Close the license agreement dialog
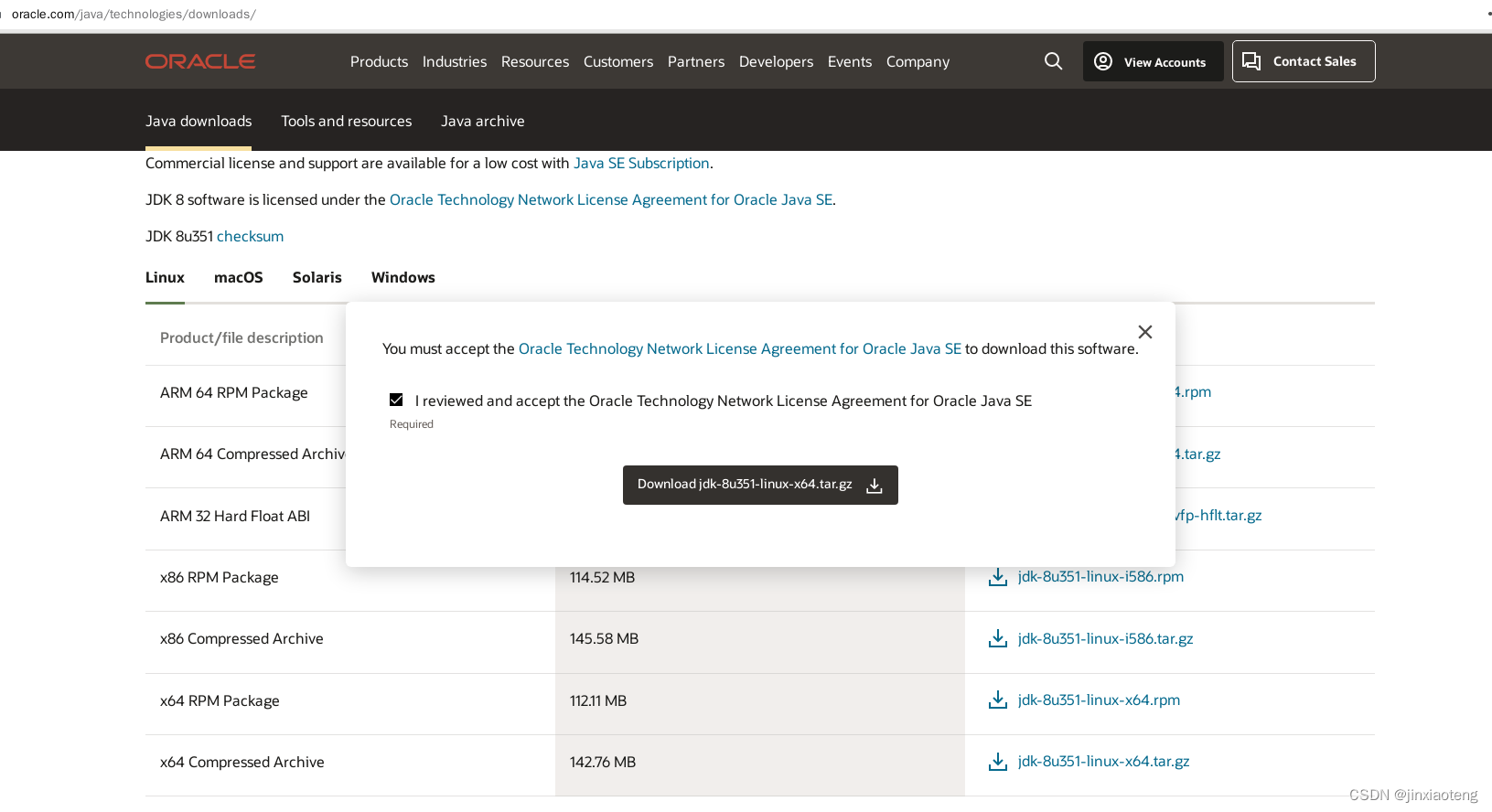Screen dimensions: 1492x812 coord(1145,332)
